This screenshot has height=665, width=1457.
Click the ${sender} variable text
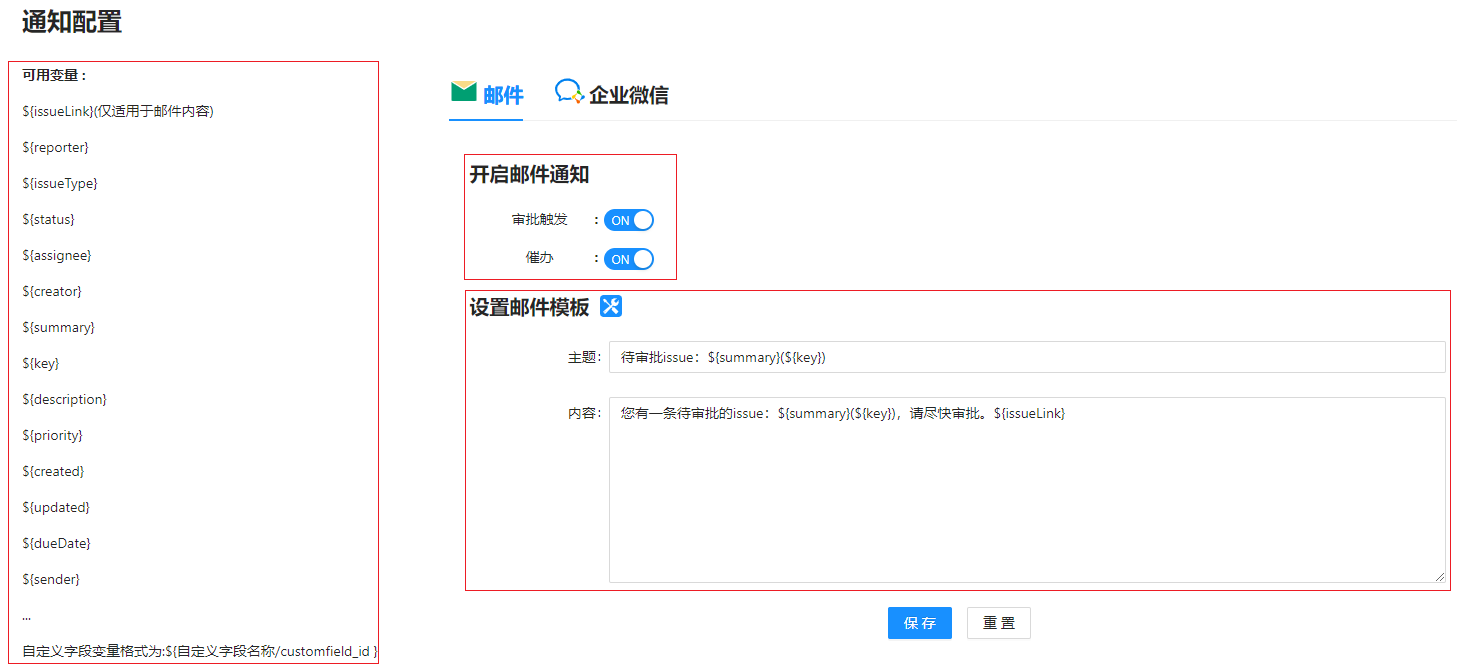(51, 579)
